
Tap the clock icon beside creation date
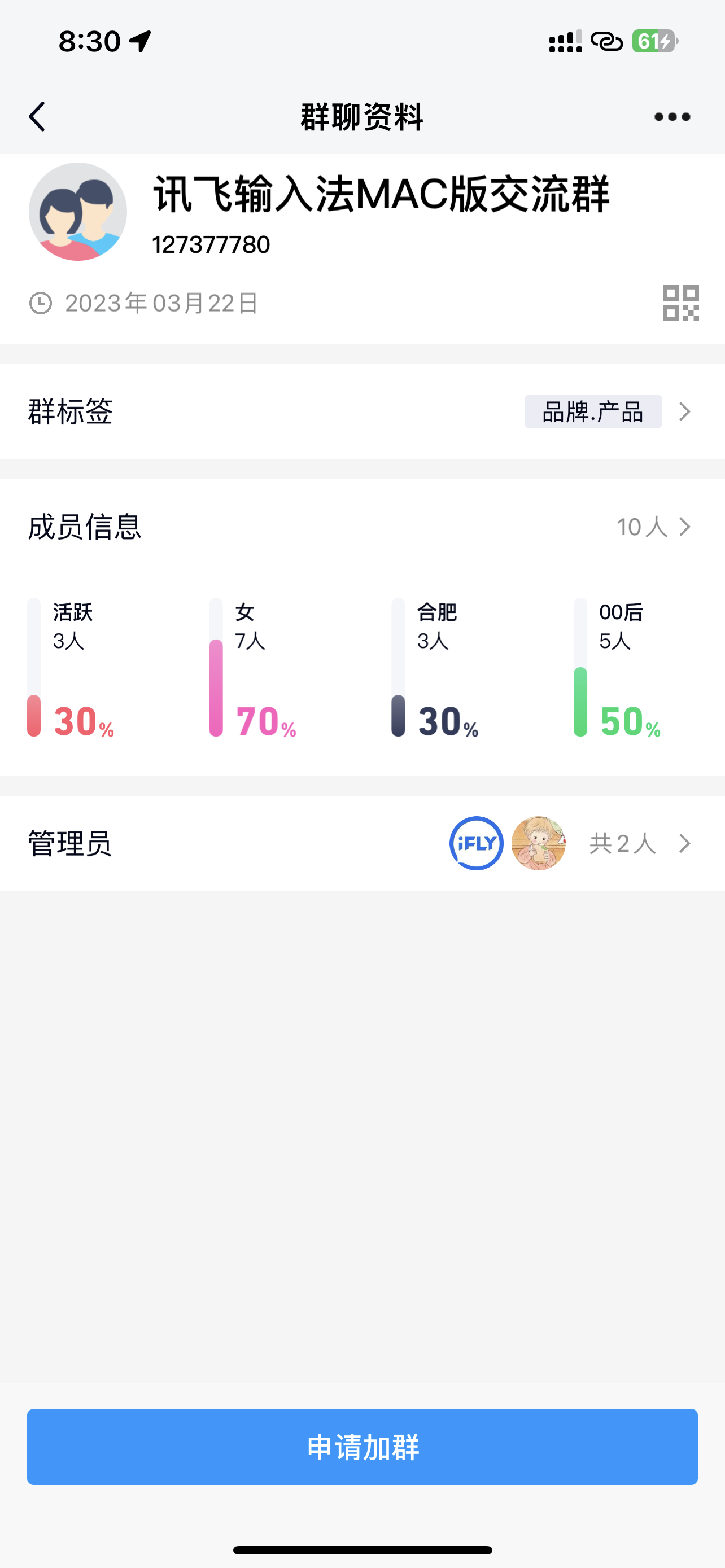coord(41,303)
